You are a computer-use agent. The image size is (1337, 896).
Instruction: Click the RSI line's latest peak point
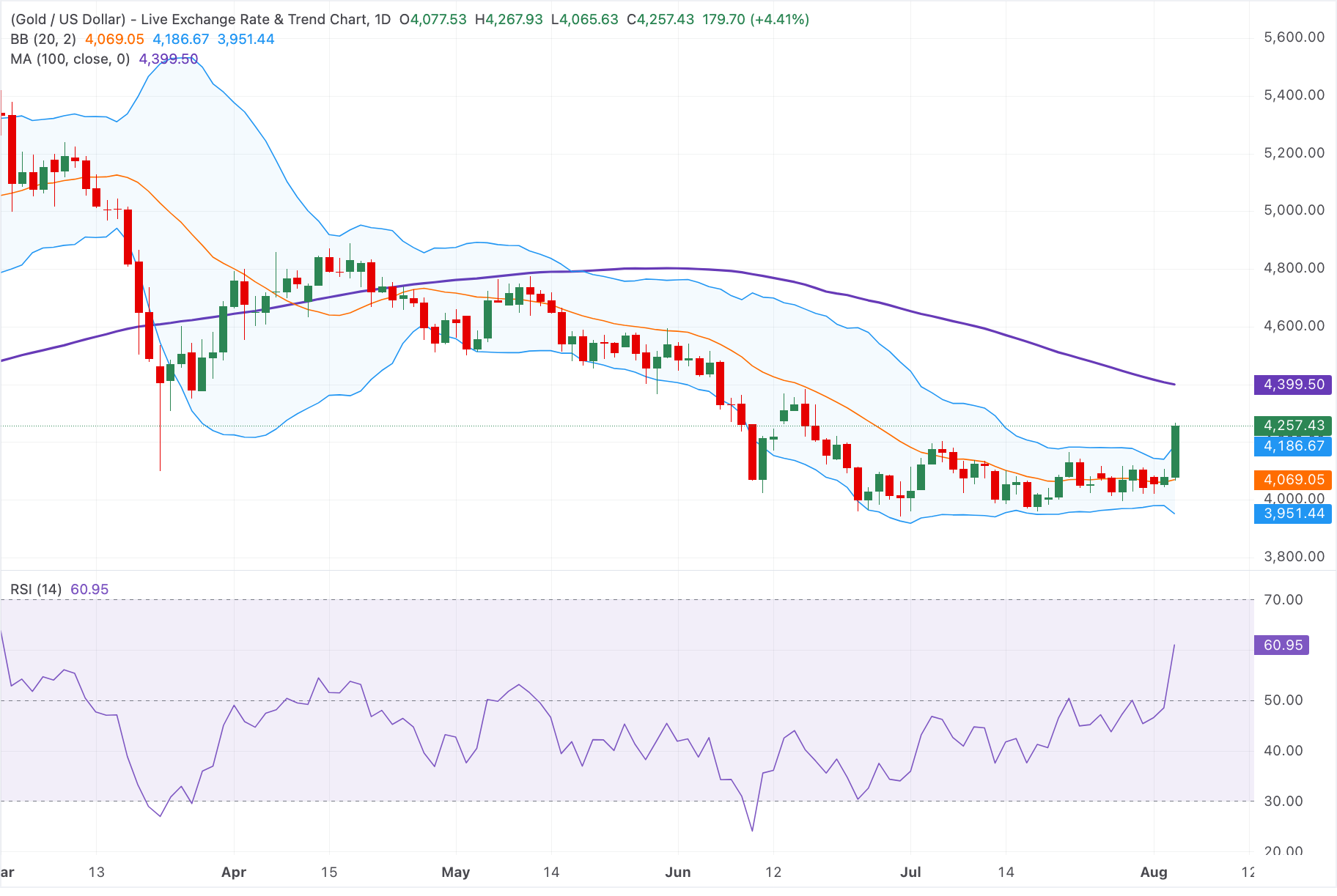pyautogui.click(x=1174, y=645)
